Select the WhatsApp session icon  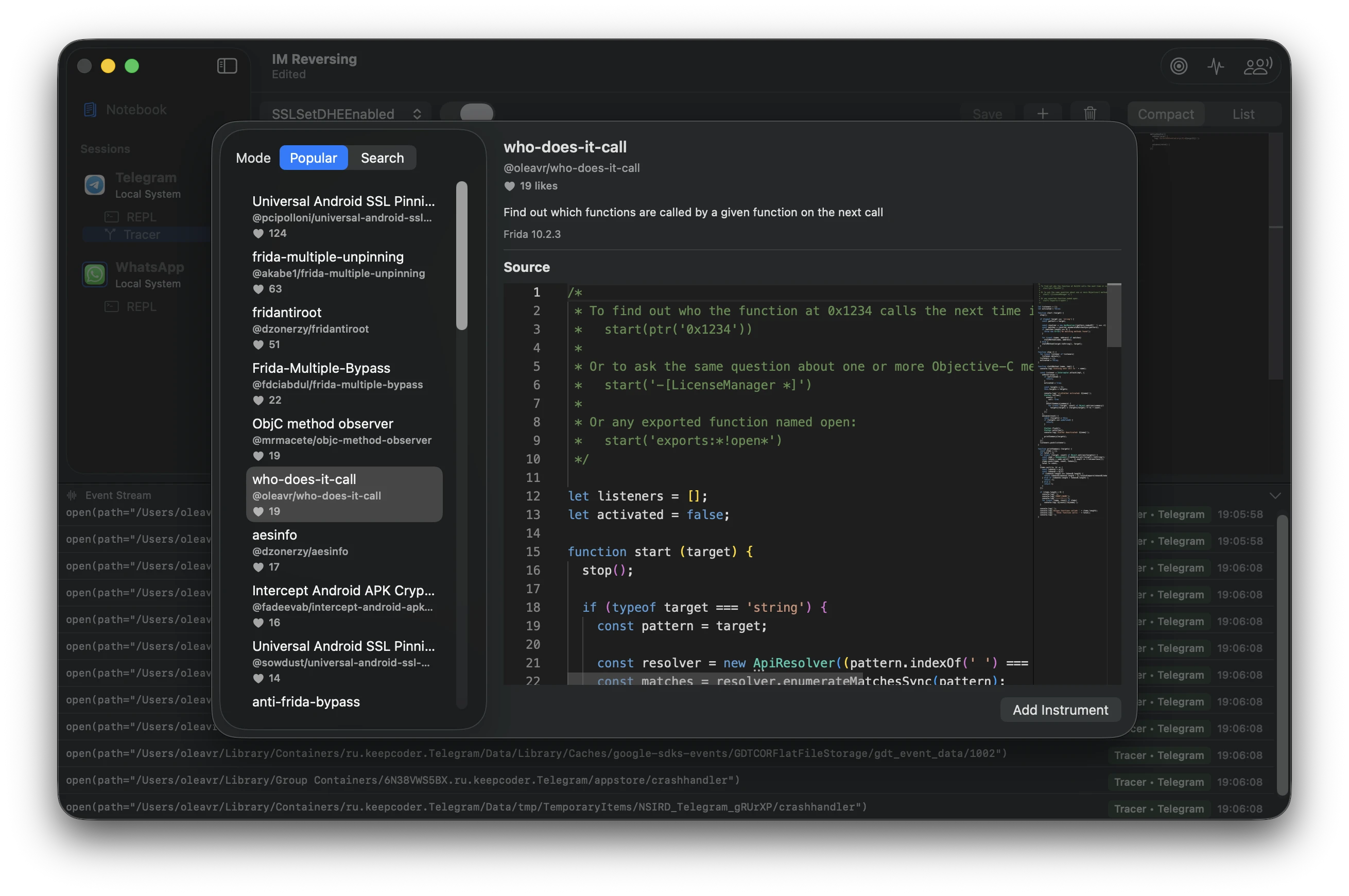click(95, 274)
